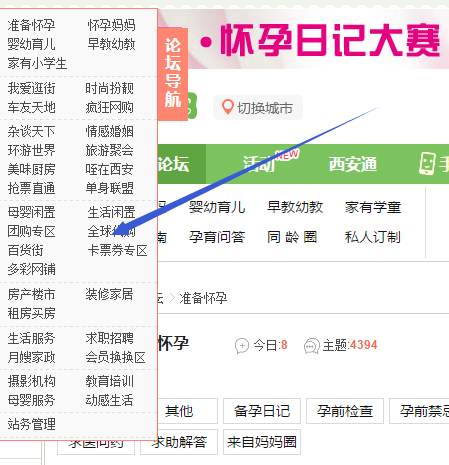Select 租房买房 in the menu
The width and height of the screenshot is (449, 465).
click(31, 313)
